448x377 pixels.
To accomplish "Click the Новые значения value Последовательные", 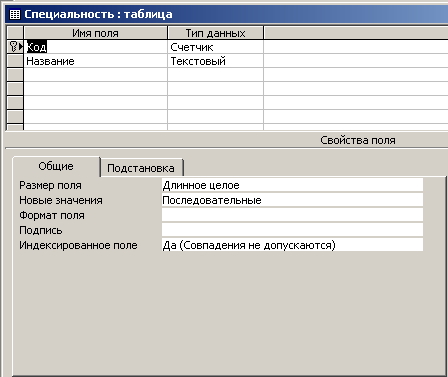I will pos(292,200).
